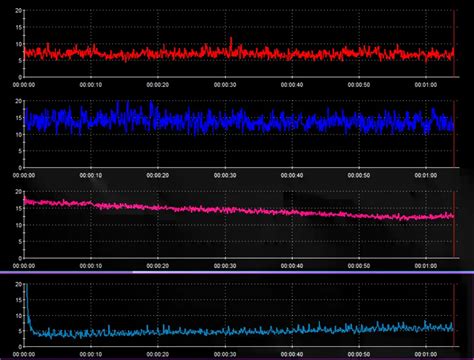Select the 00:00:40 label under cyan graph

tap(292, 354)
